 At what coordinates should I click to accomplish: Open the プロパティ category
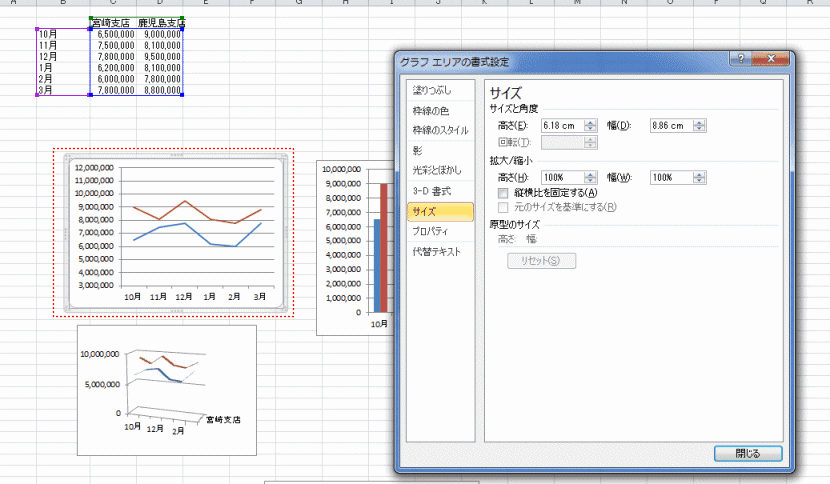[433, 231]
